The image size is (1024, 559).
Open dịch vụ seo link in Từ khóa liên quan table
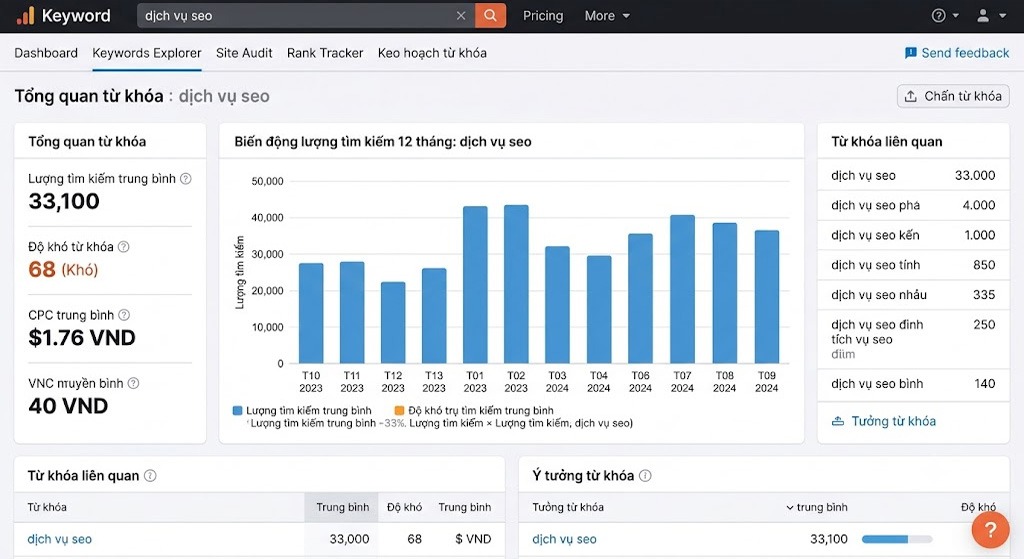click(59, 539)
